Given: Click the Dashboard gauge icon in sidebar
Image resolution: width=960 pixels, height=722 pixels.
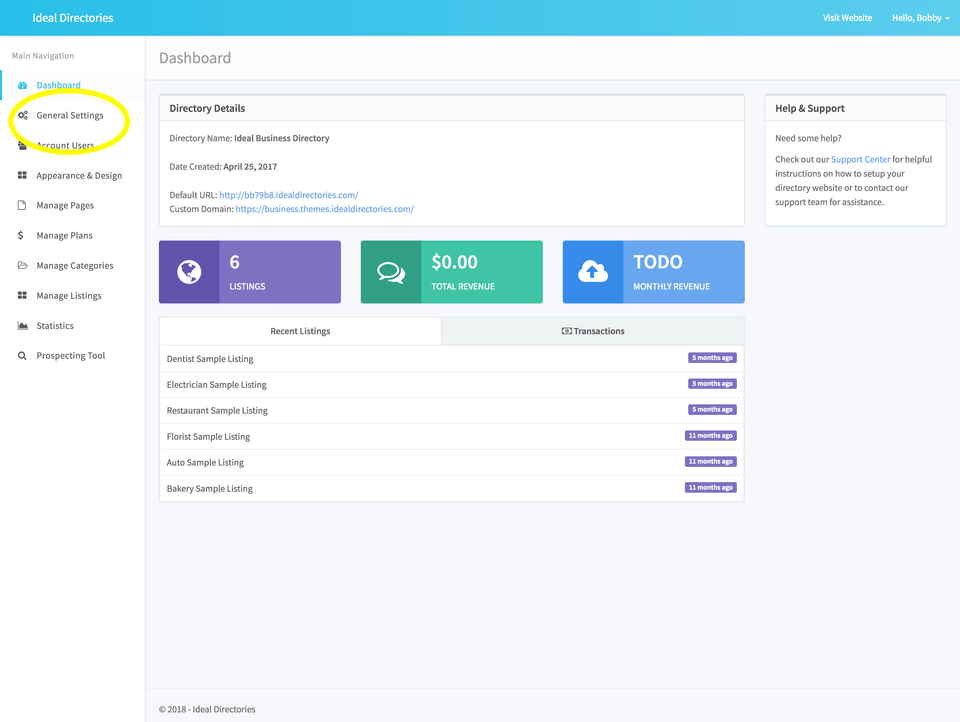Looking at the screenshot, I should point(22,86).
